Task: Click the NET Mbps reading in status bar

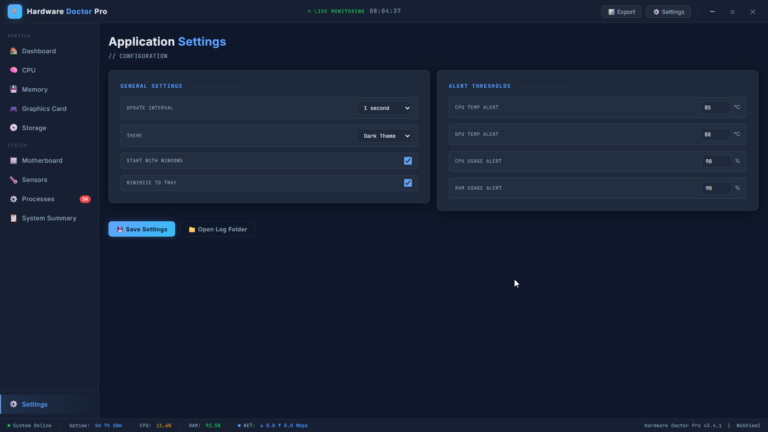Action: 284,426
